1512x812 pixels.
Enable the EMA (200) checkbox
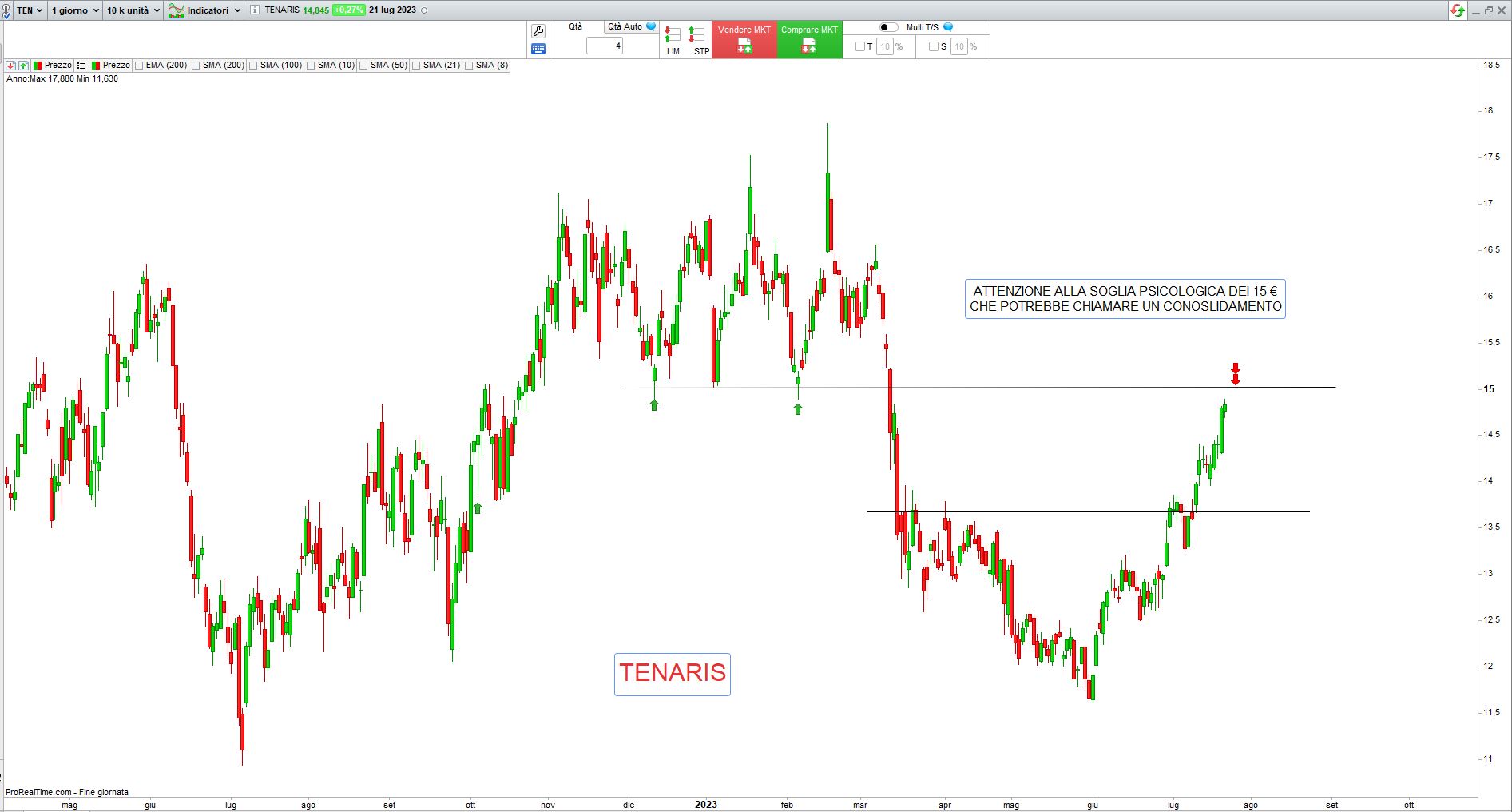point(140,66)
